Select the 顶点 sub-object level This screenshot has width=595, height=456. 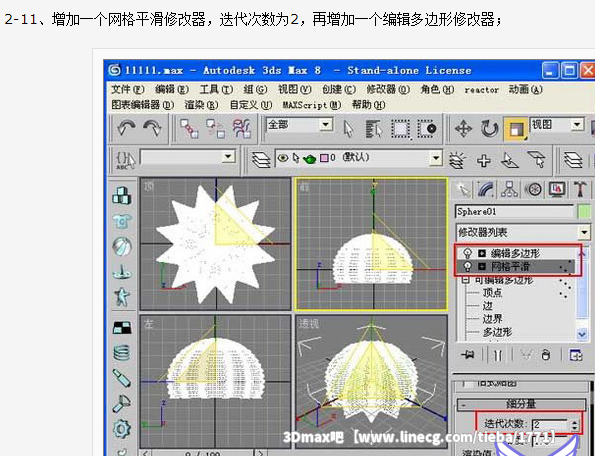point(492,293)
